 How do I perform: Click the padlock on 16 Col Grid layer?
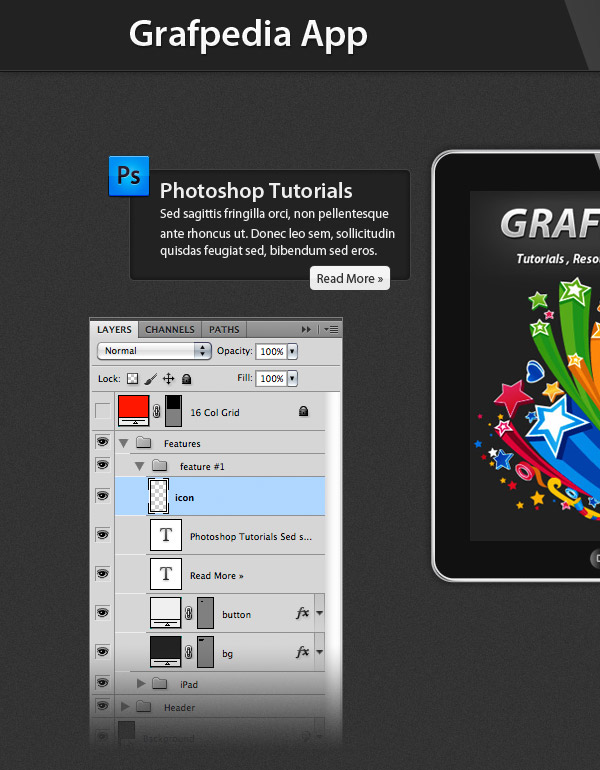(303, 411)
